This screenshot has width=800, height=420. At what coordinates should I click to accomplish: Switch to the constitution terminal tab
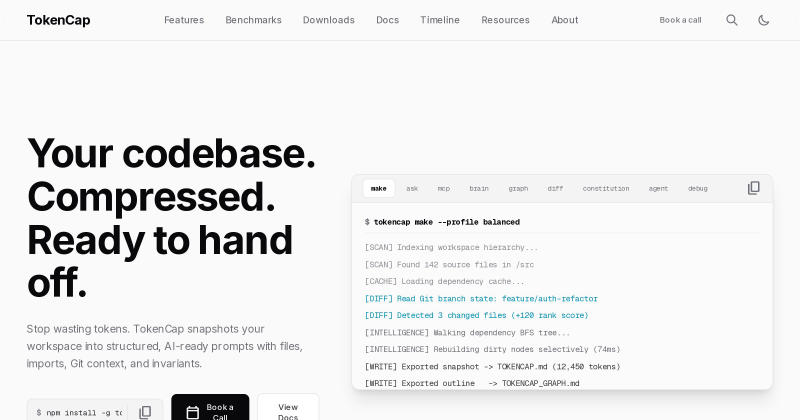tap(606, 188)
